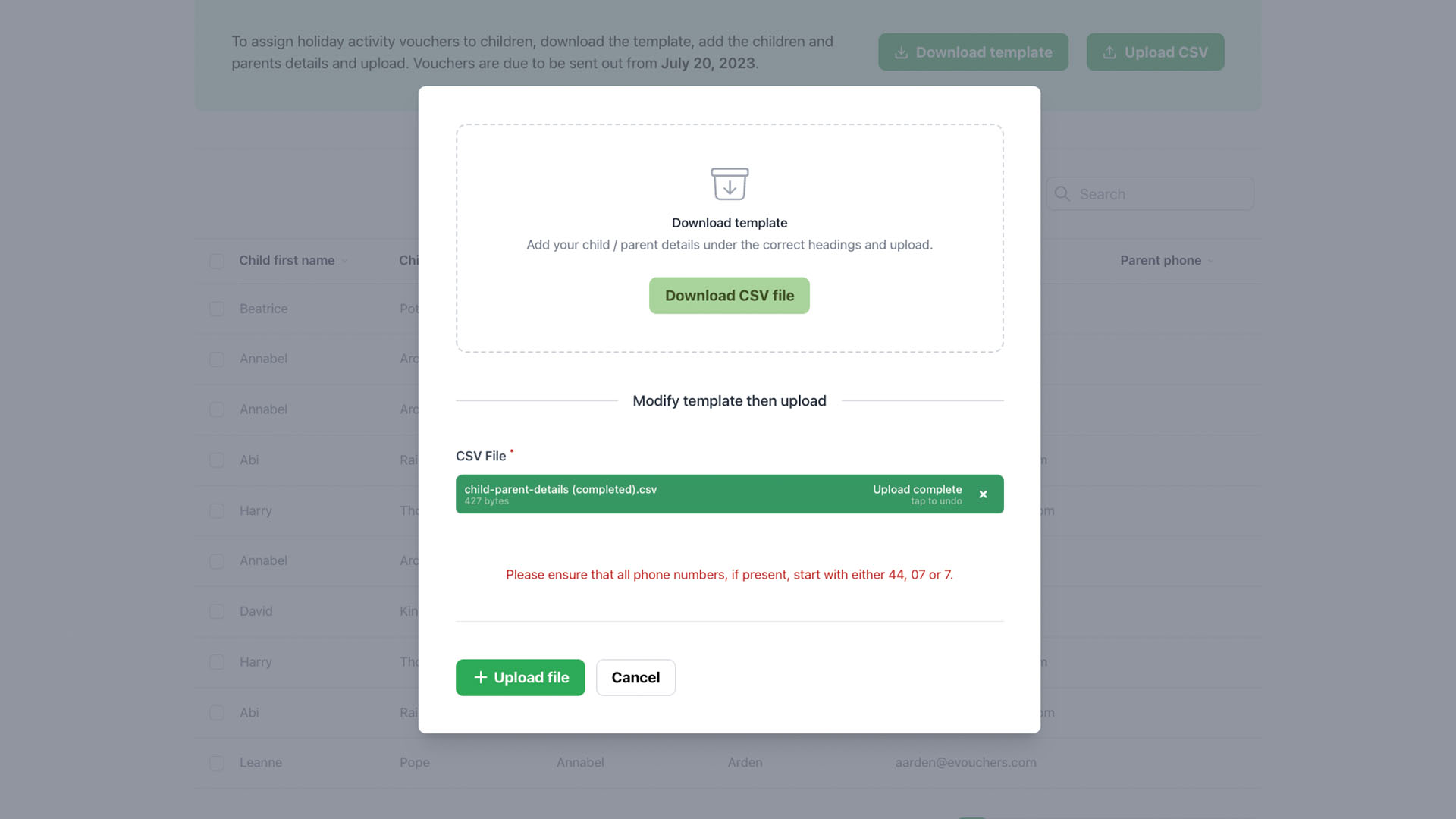Image resolution: width=1456 pixels, height=819 pixels.
Task: Remove the uploaded CSV using the X icon
Action: 984,494
